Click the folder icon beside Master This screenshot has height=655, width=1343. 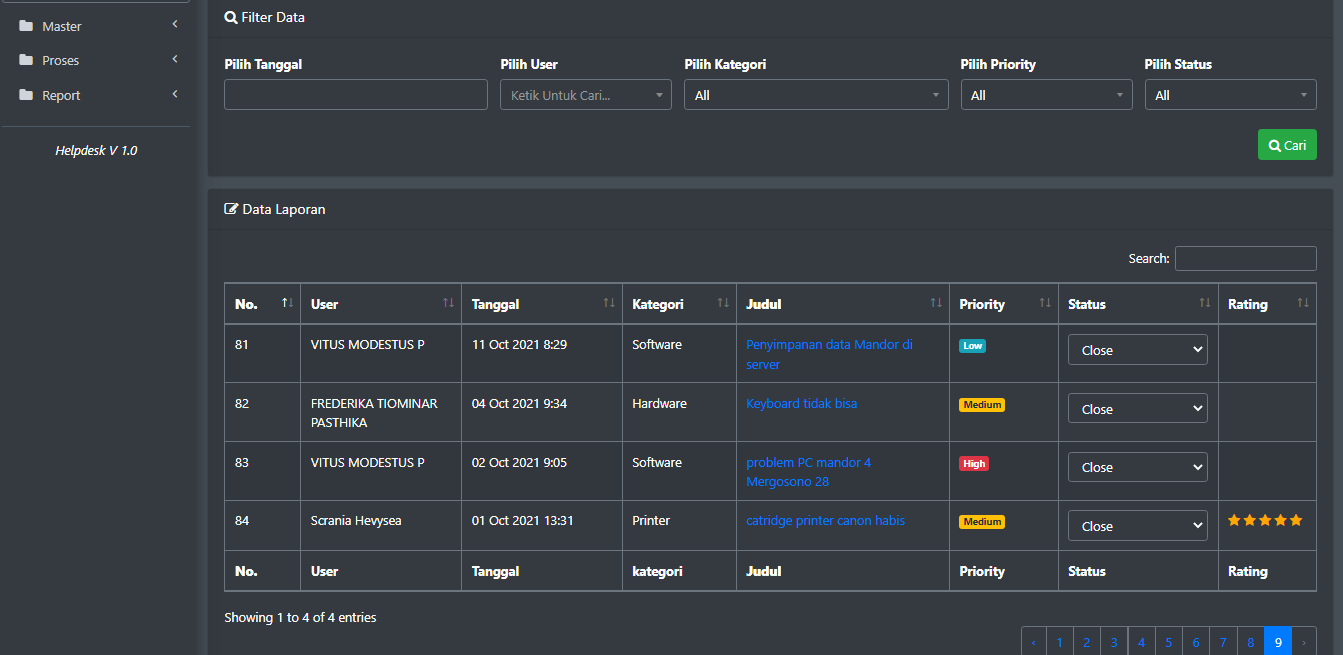click(26, 26)
